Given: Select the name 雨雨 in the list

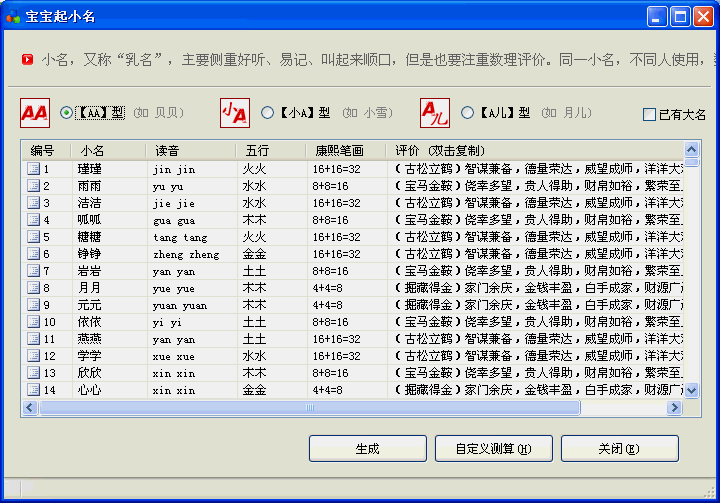Looking at the screenshot, I should [90, 186].
